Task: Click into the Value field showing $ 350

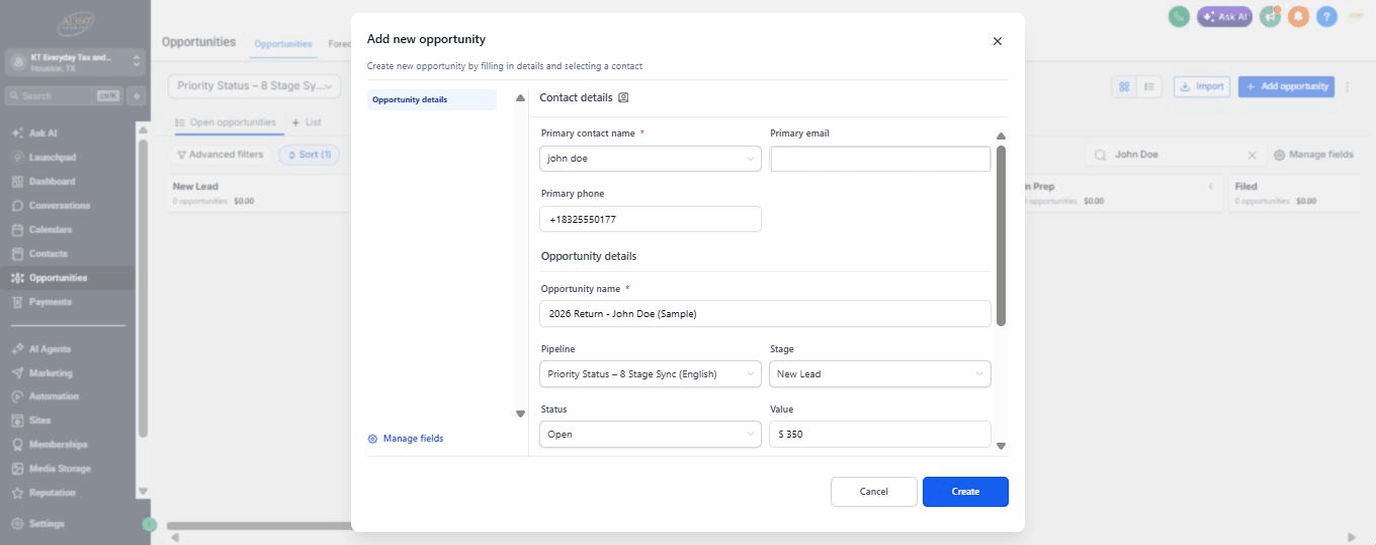Action: [x=880, y=434]
